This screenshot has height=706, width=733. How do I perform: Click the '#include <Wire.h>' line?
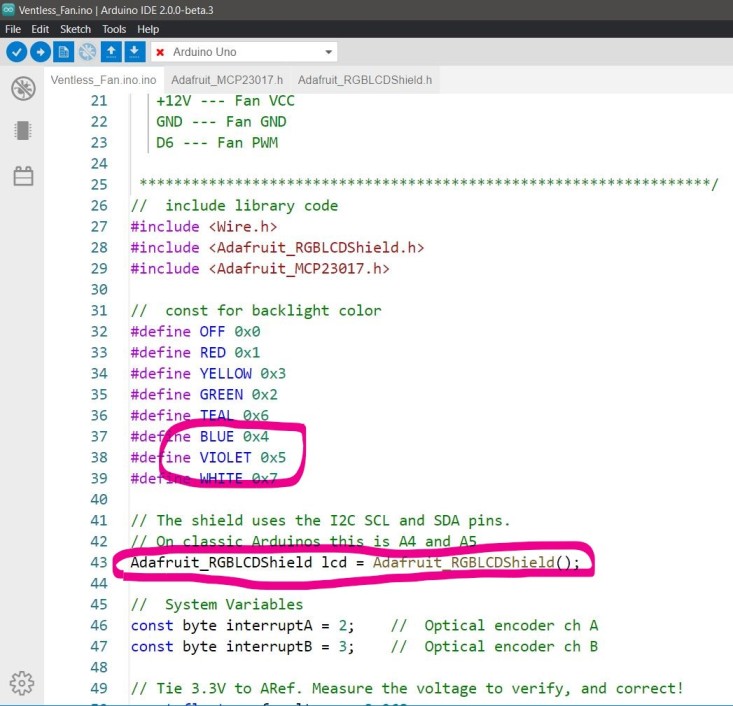click(x=204, y=227)
